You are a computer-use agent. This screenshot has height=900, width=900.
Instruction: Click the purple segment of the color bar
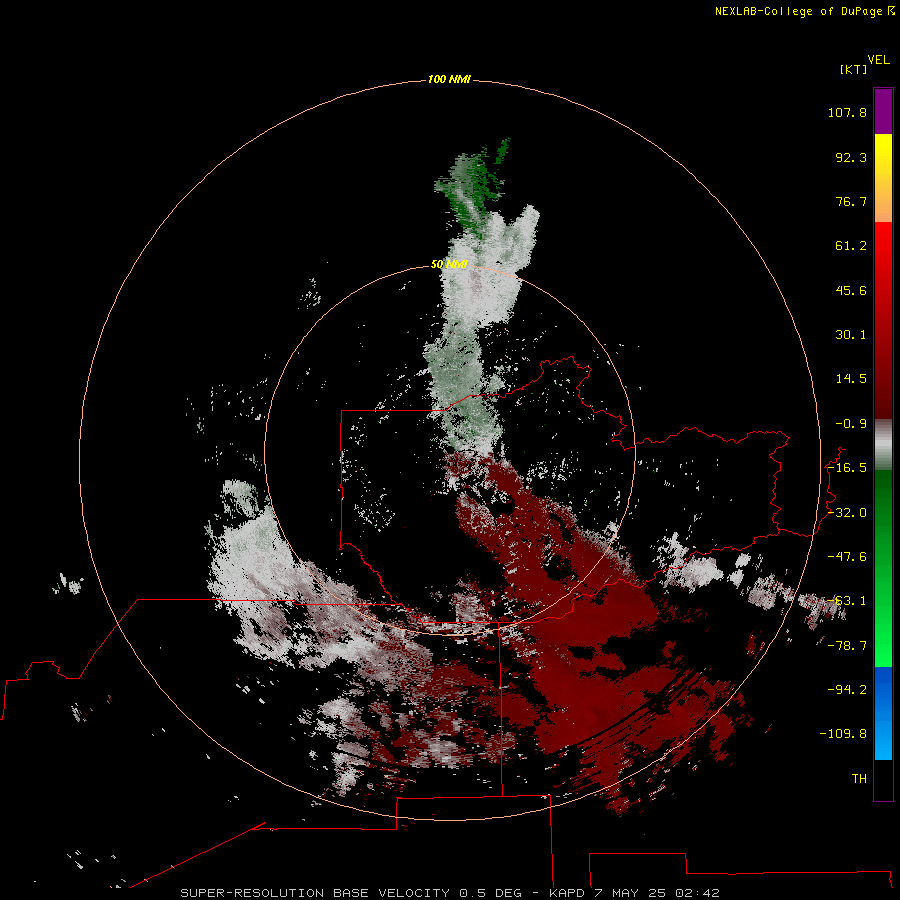[x=883, y=111]
